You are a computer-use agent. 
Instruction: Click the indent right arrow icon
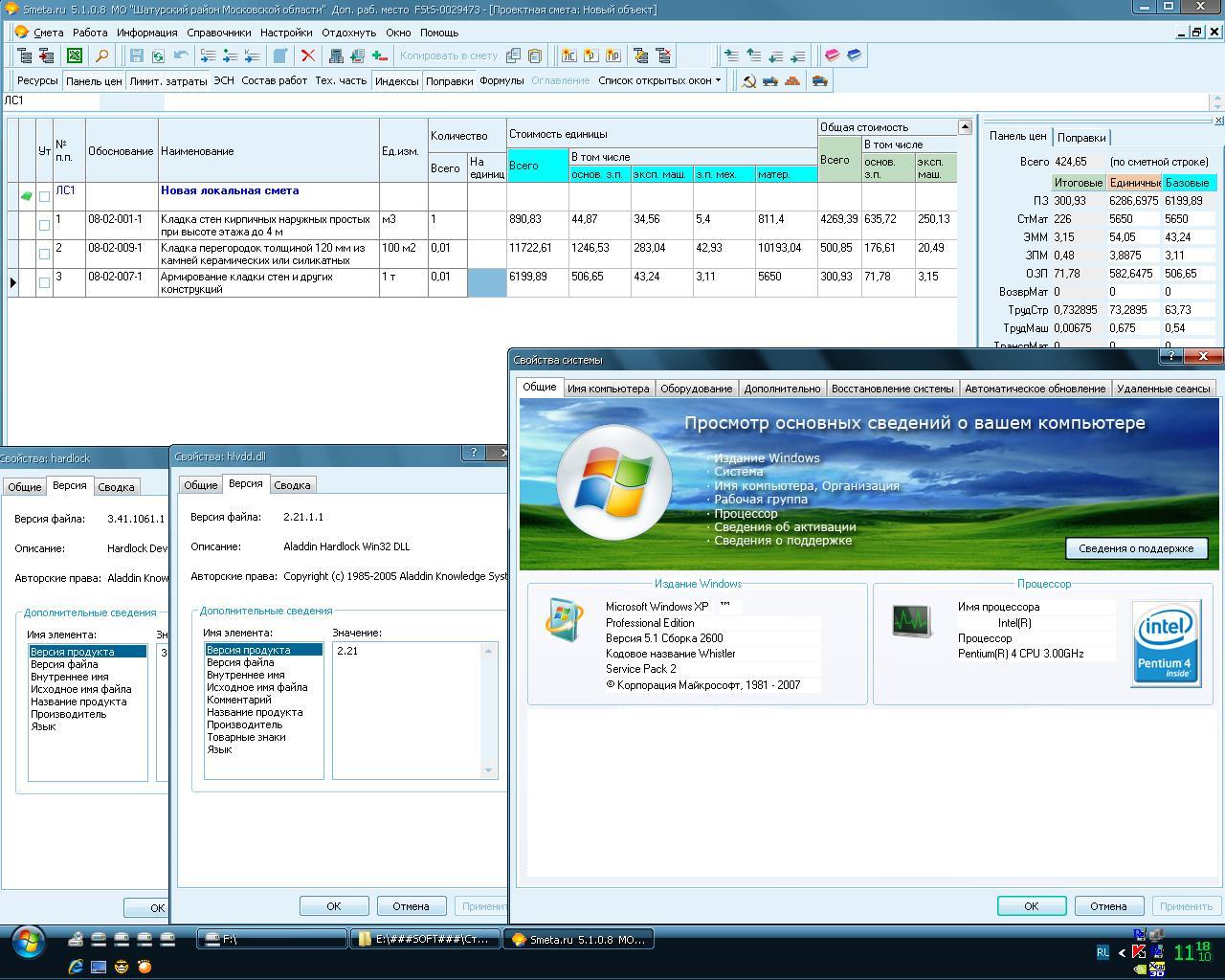(730, 56)
